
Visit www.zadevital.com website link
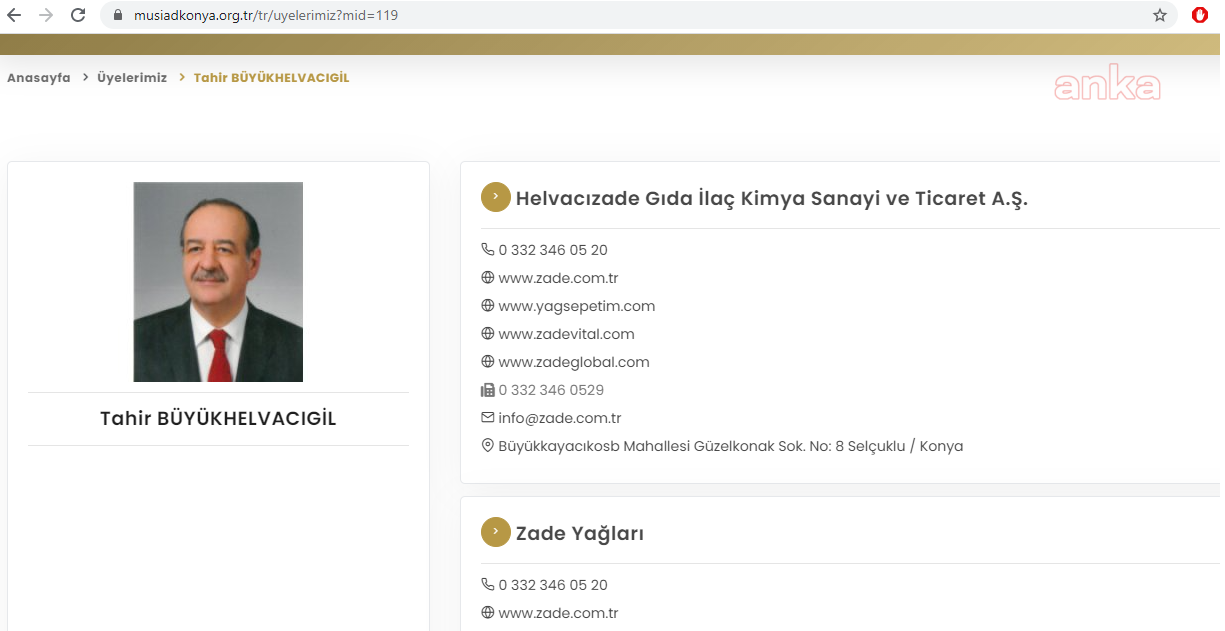tap(566, 334)
